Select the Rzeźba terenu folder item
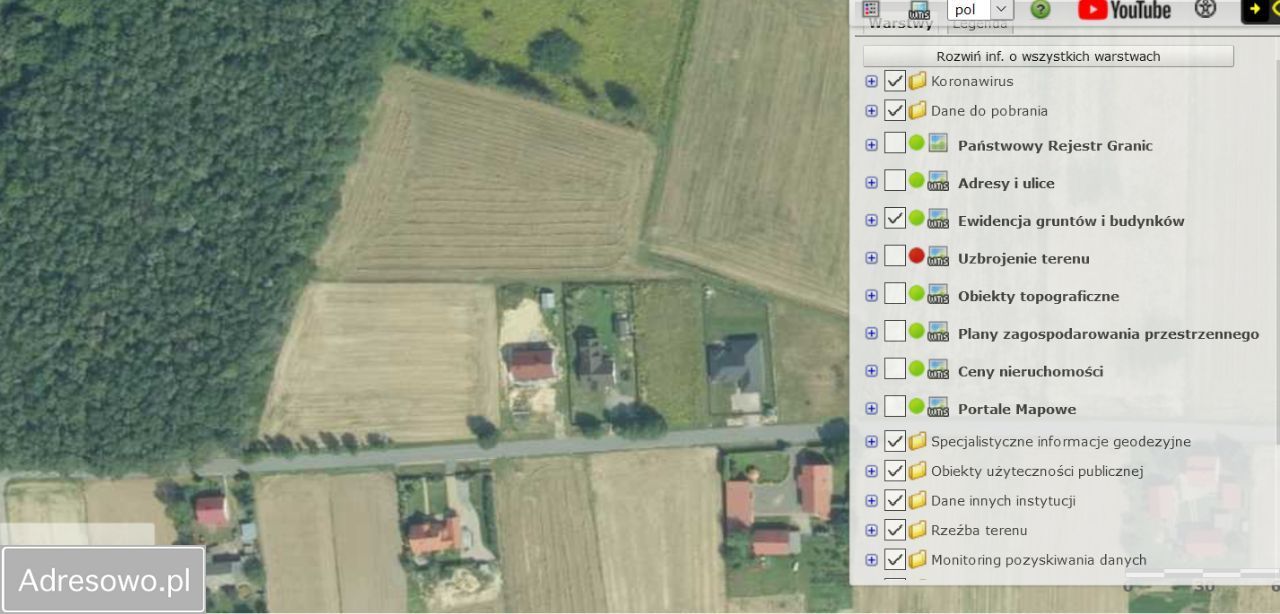The width and height of the screenshot is (1280, 614). pos(978,530)
